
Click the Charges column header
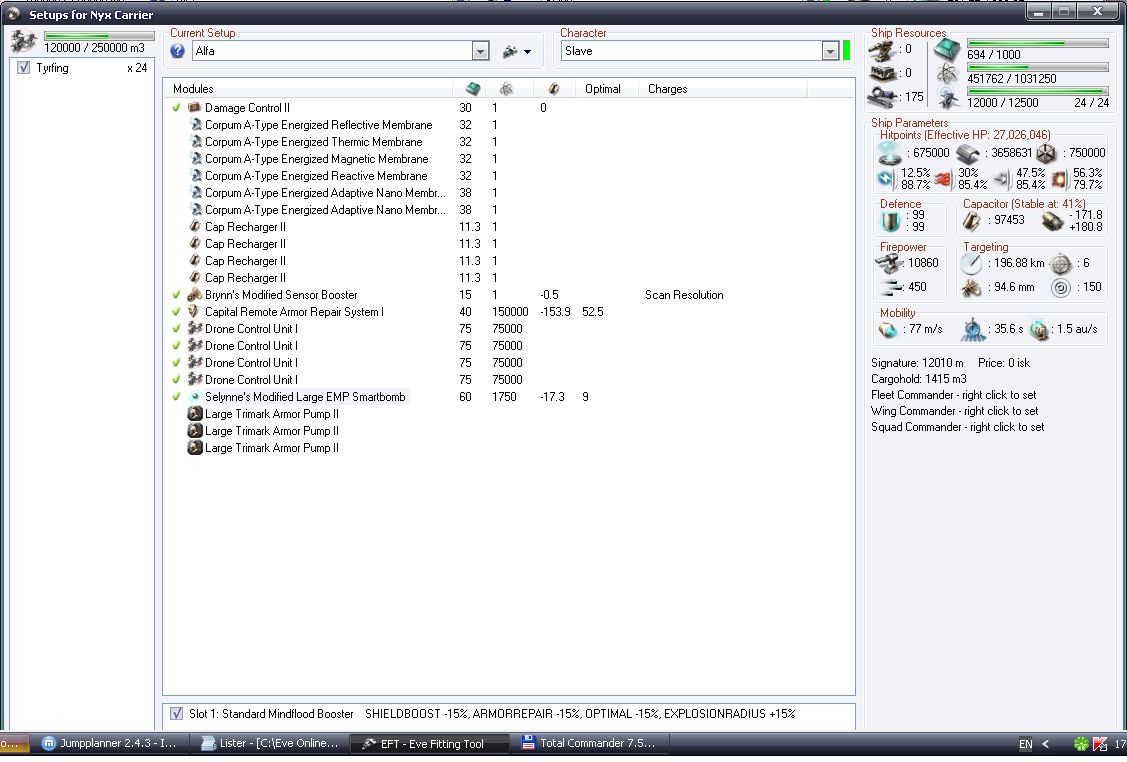coord(668,88)
